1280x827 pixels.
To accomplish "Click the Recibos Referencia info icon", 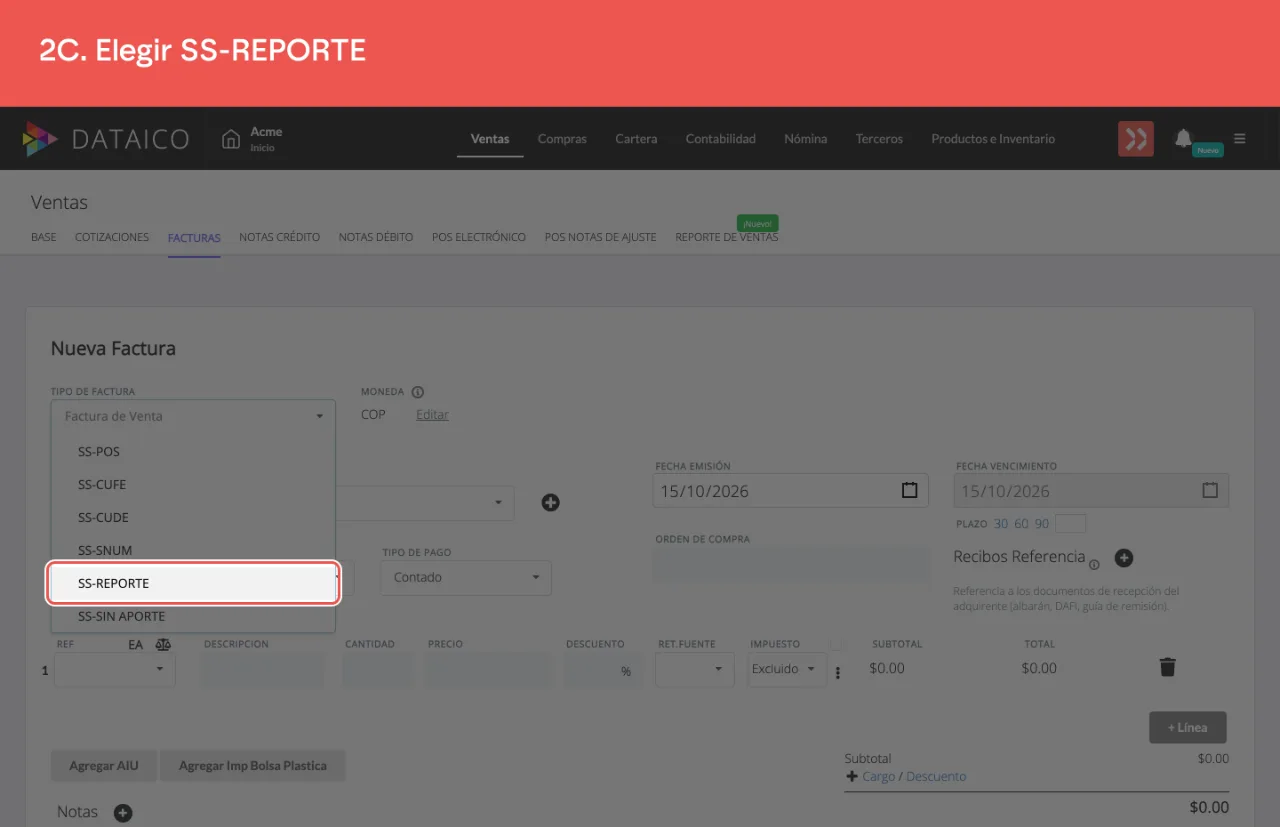I will pyautogui.click(x=1094, y=564).
